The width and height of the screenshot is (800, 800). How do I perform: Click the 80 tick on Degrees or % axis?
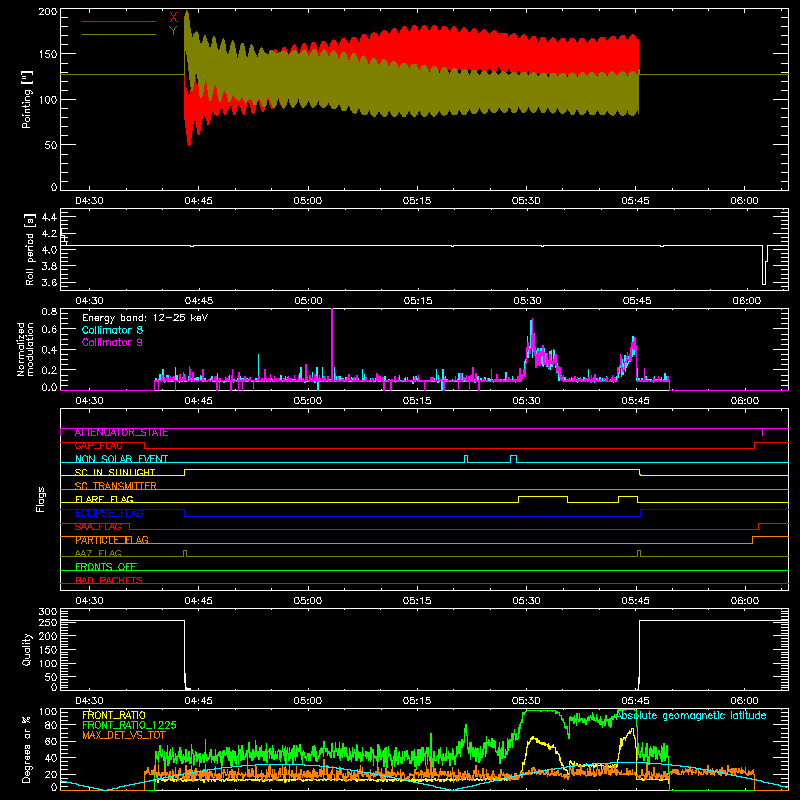(x=51, y=725)
